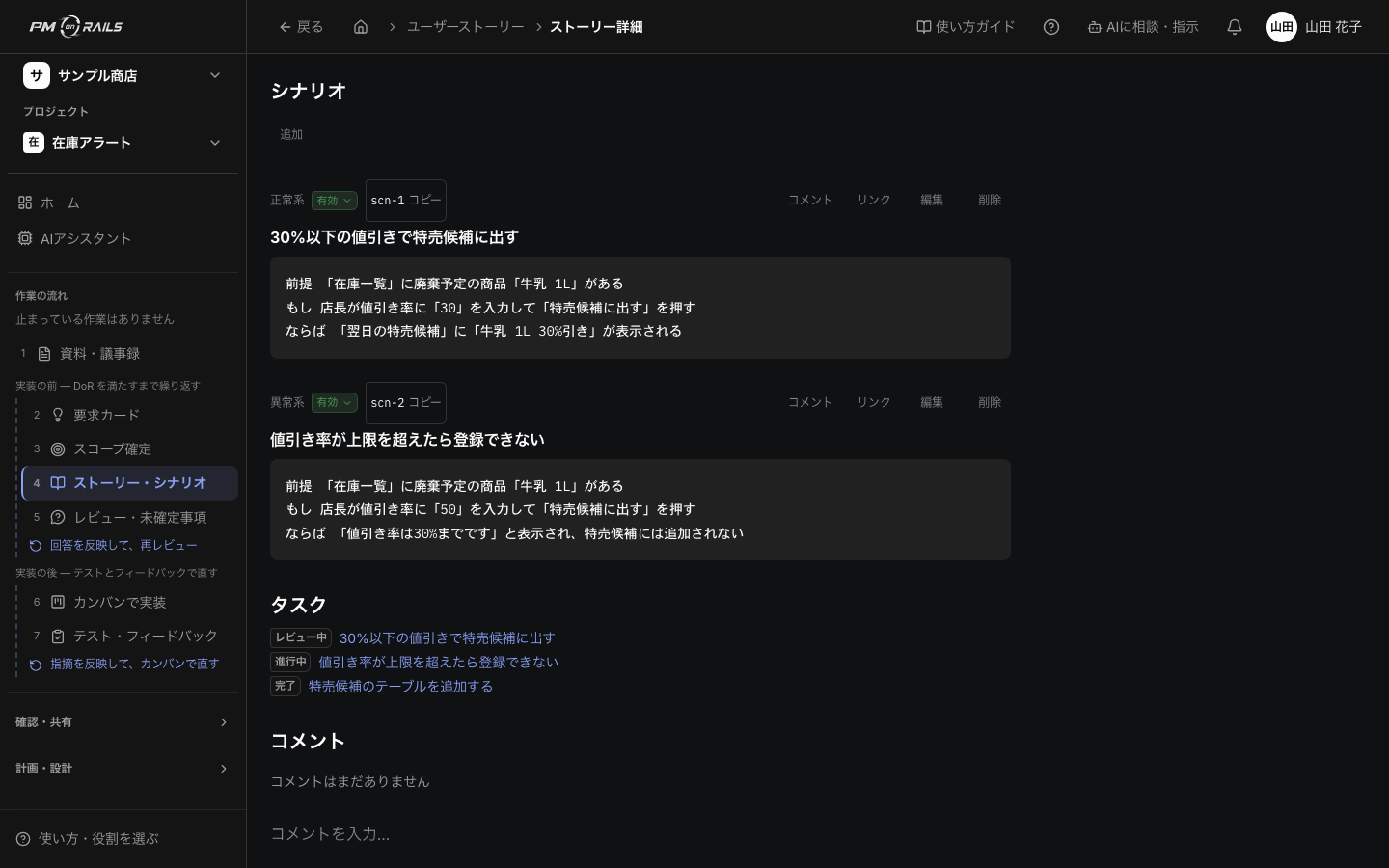Expand the サンプル商店 organization switcher
Image resolution: width=1389 pixels, height=868 pixels.
(123, 75)
